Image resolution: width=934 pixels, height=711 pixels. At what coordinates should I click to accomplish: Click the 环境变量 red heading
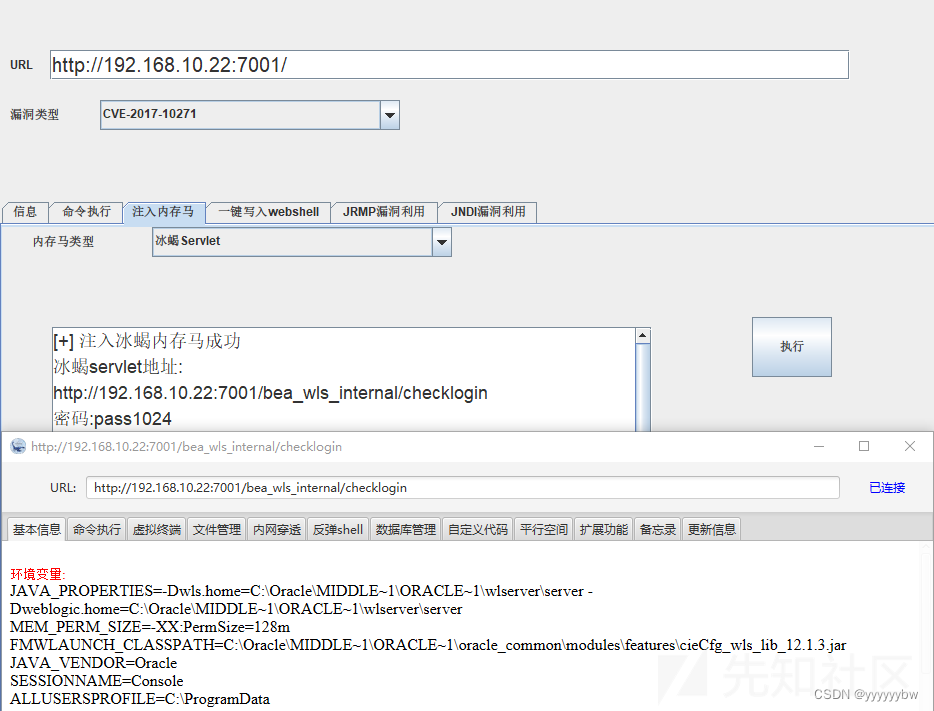click(38, 574)
